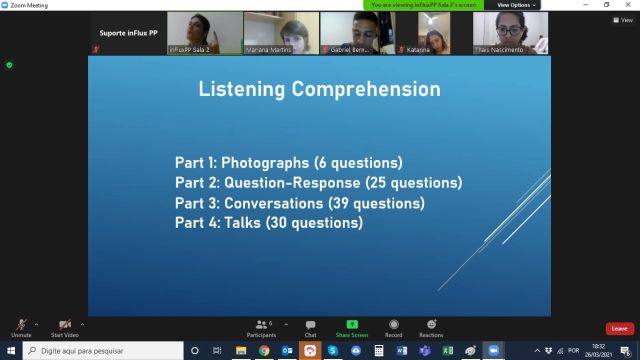Open the Chat panel
Image resolution: width=640 pixels, height=360 pixels.
click(310, 329)
